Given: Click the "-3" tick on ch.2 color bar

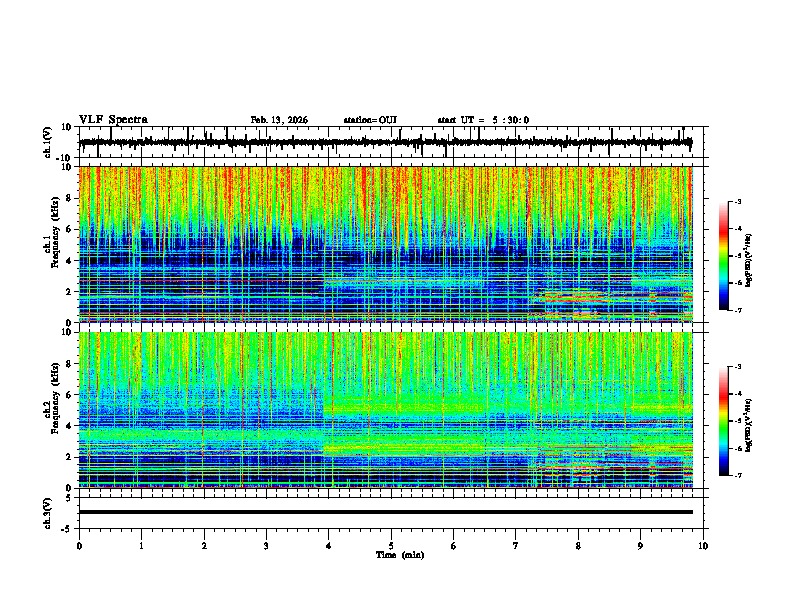Looking at the screenshot, I should tap(738, 367).
